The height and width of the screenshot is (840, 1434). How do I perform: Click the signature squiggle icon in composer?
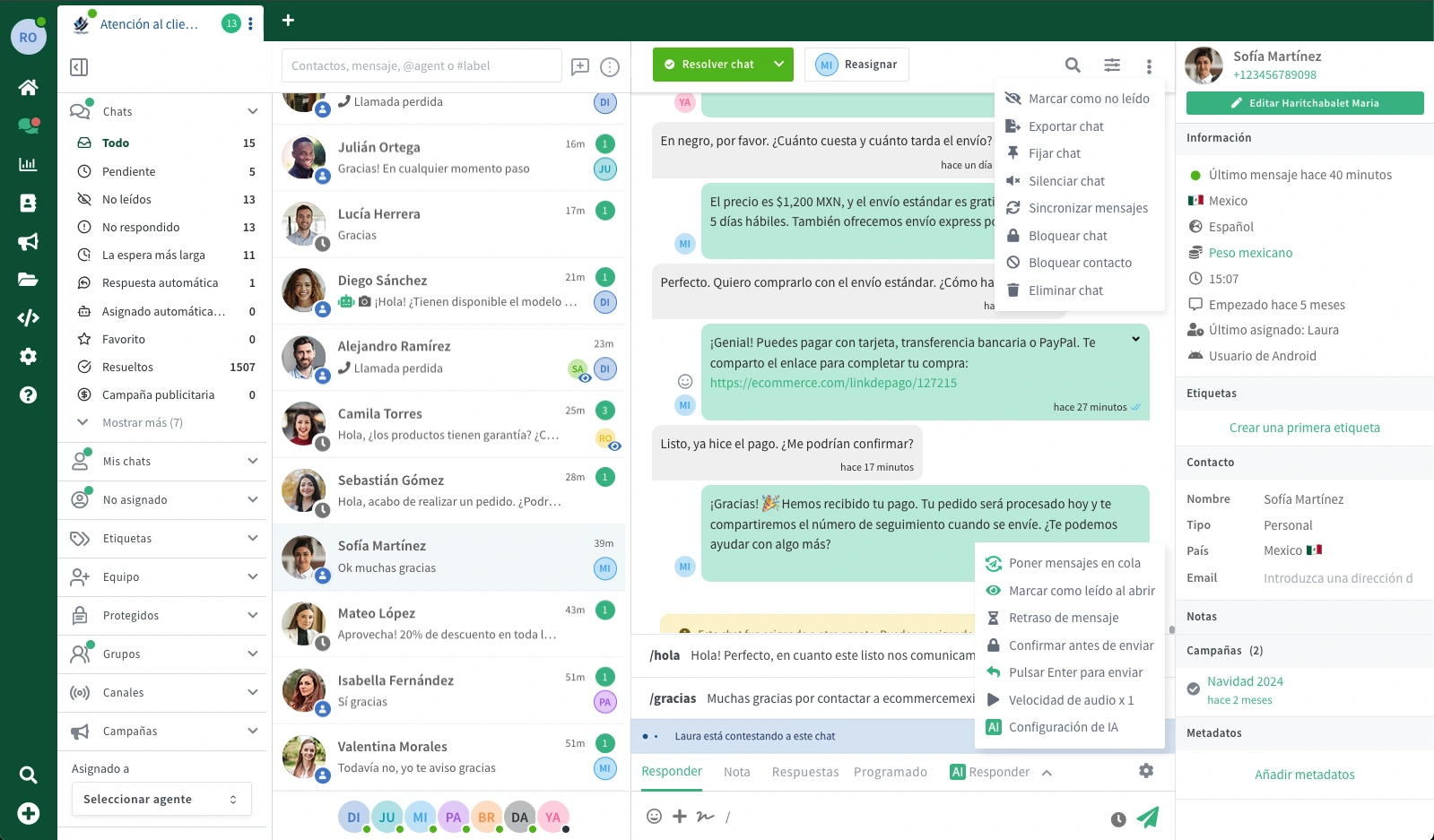[706, 816]
